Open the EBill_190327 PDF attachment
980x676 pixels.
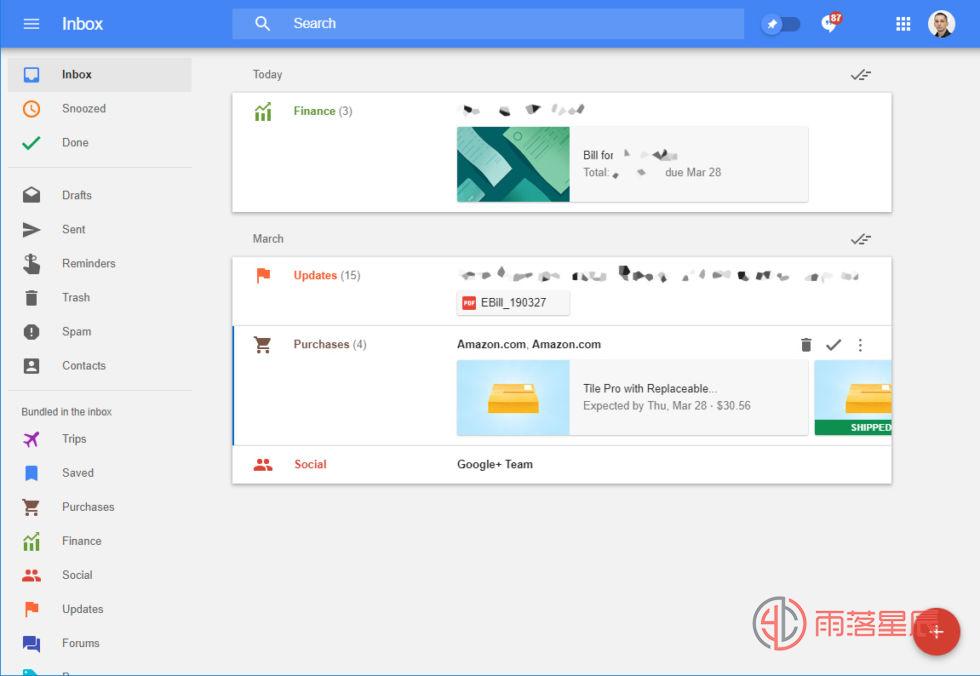point(512,303)
